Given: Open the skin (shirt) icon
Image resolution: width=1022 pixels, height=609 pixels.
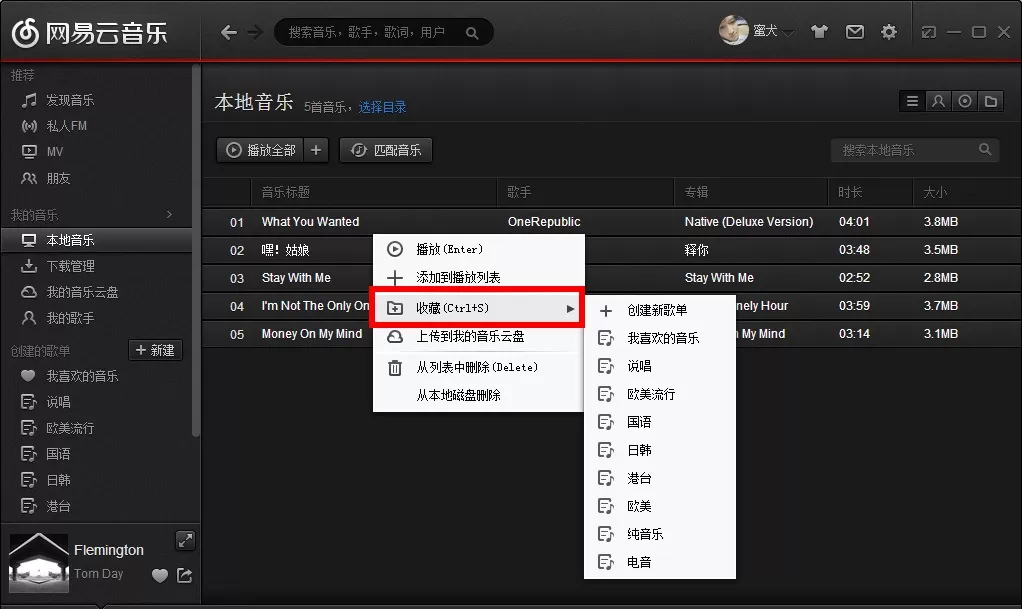Looking at the screenshot, I should pos(819,31).
